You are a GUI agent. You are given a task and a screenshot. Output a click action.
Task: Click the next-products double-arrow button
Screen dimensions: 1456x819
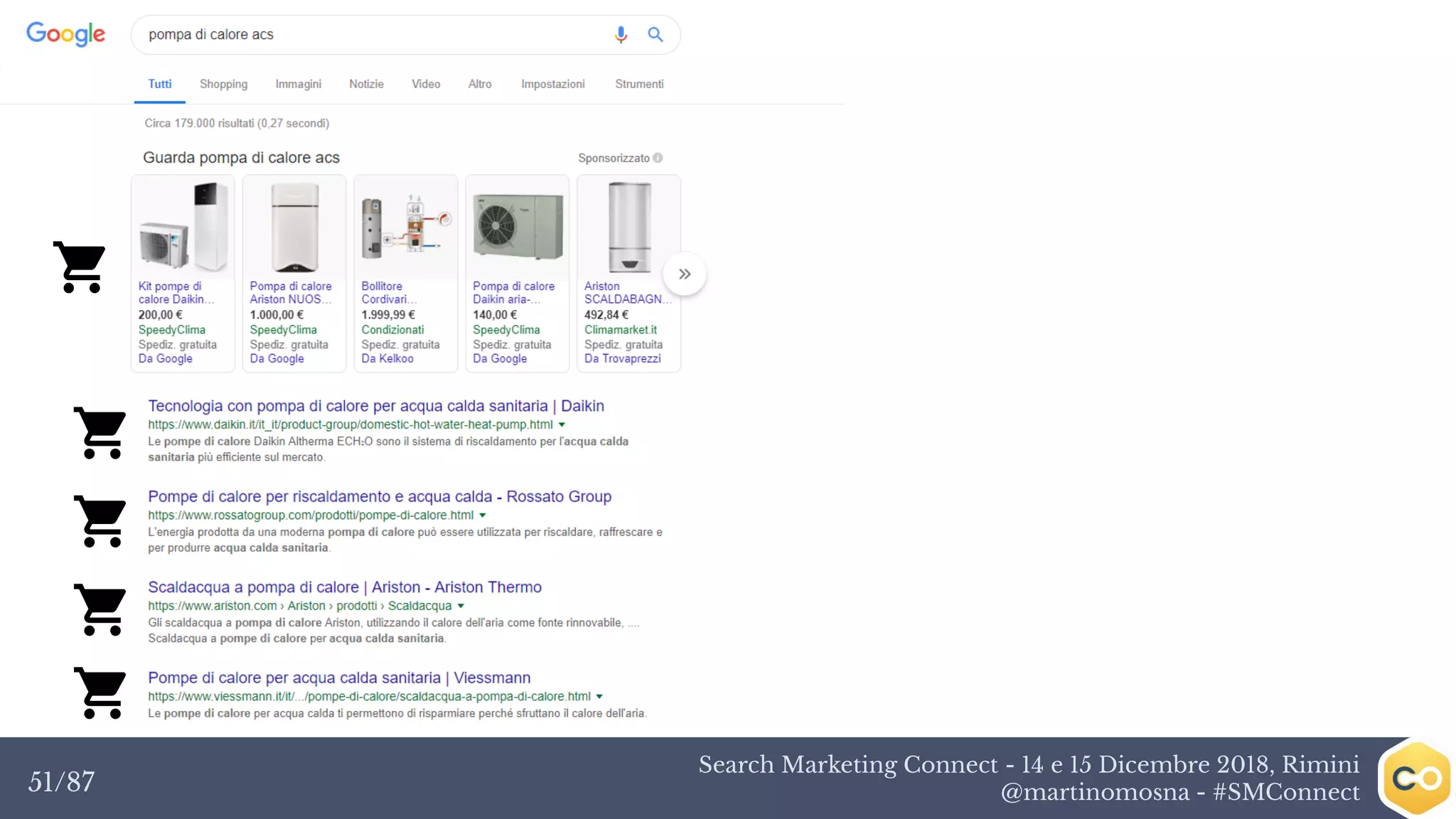[685, 274]
